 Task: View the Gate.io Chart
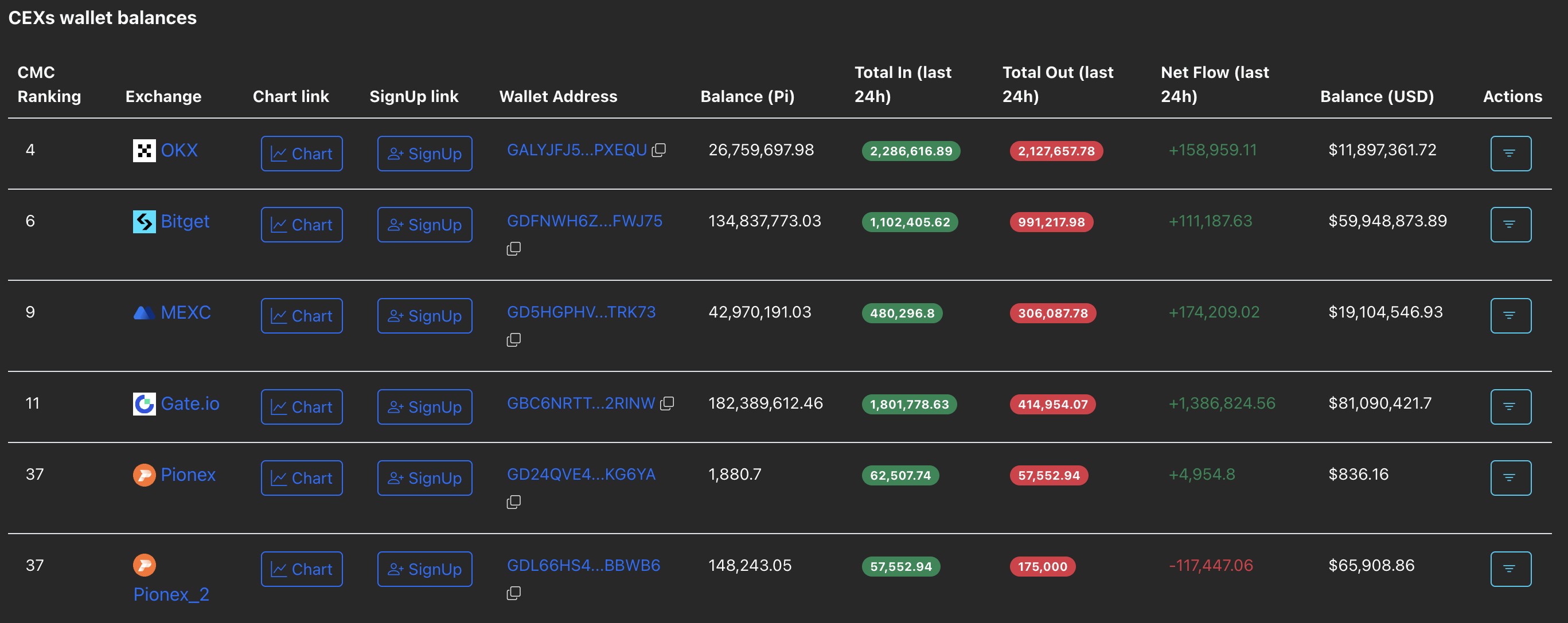click(302, 406)
